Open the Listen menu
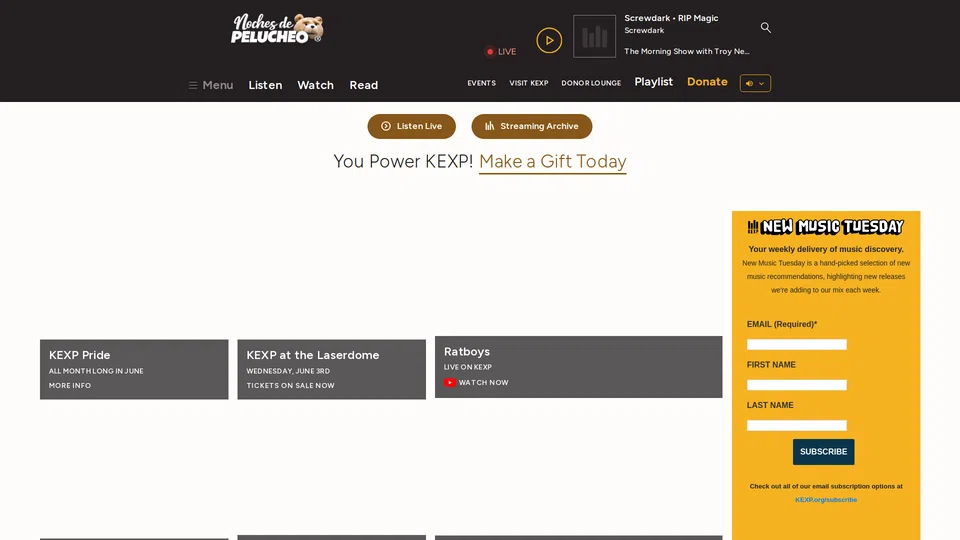This screenshot has width=960, height=540. [265, 85]
